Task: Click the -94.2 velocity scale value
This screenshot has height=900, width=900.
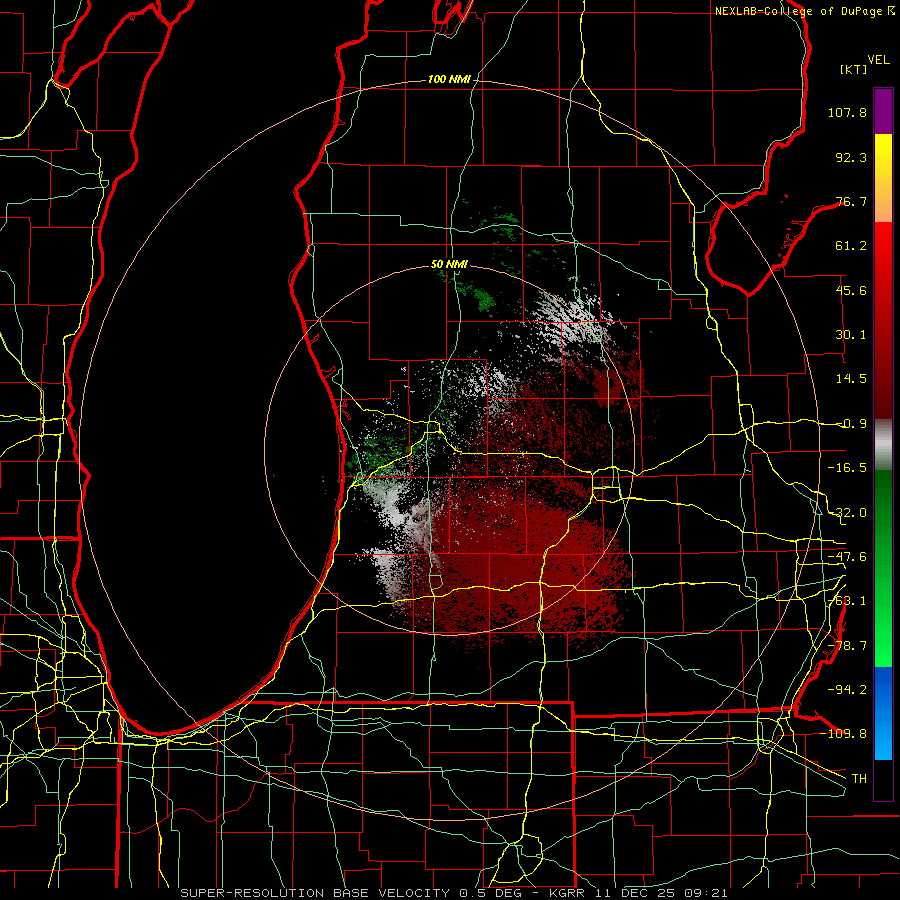Action: tap(847, 689)
